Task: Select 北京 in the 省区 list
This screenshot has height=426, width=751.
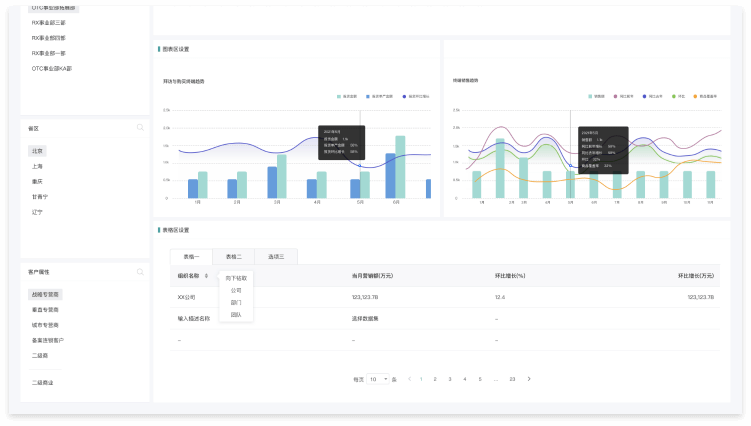Action: tap(38, 151)
